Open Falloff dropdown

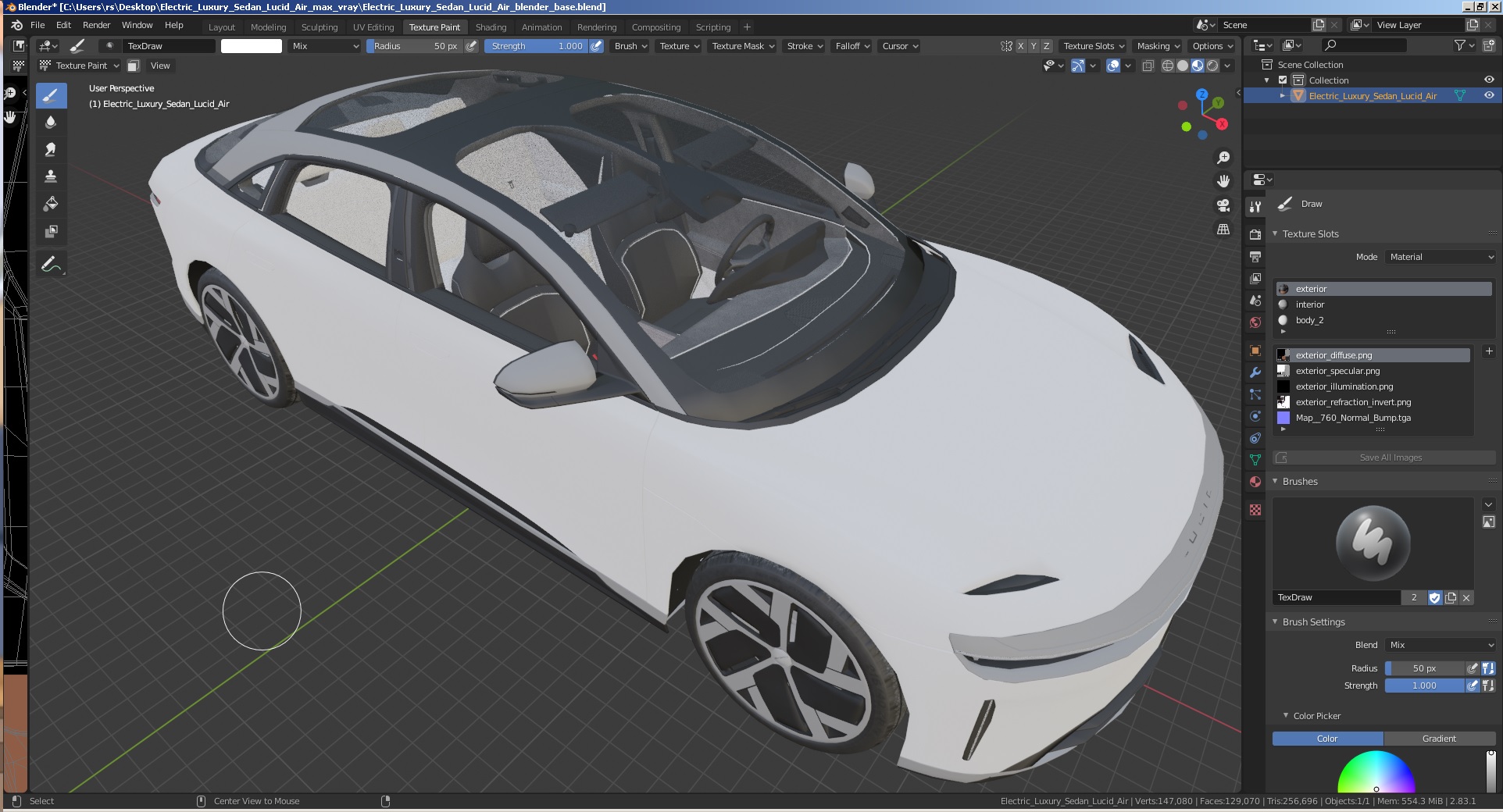click(x=852, y=46)
